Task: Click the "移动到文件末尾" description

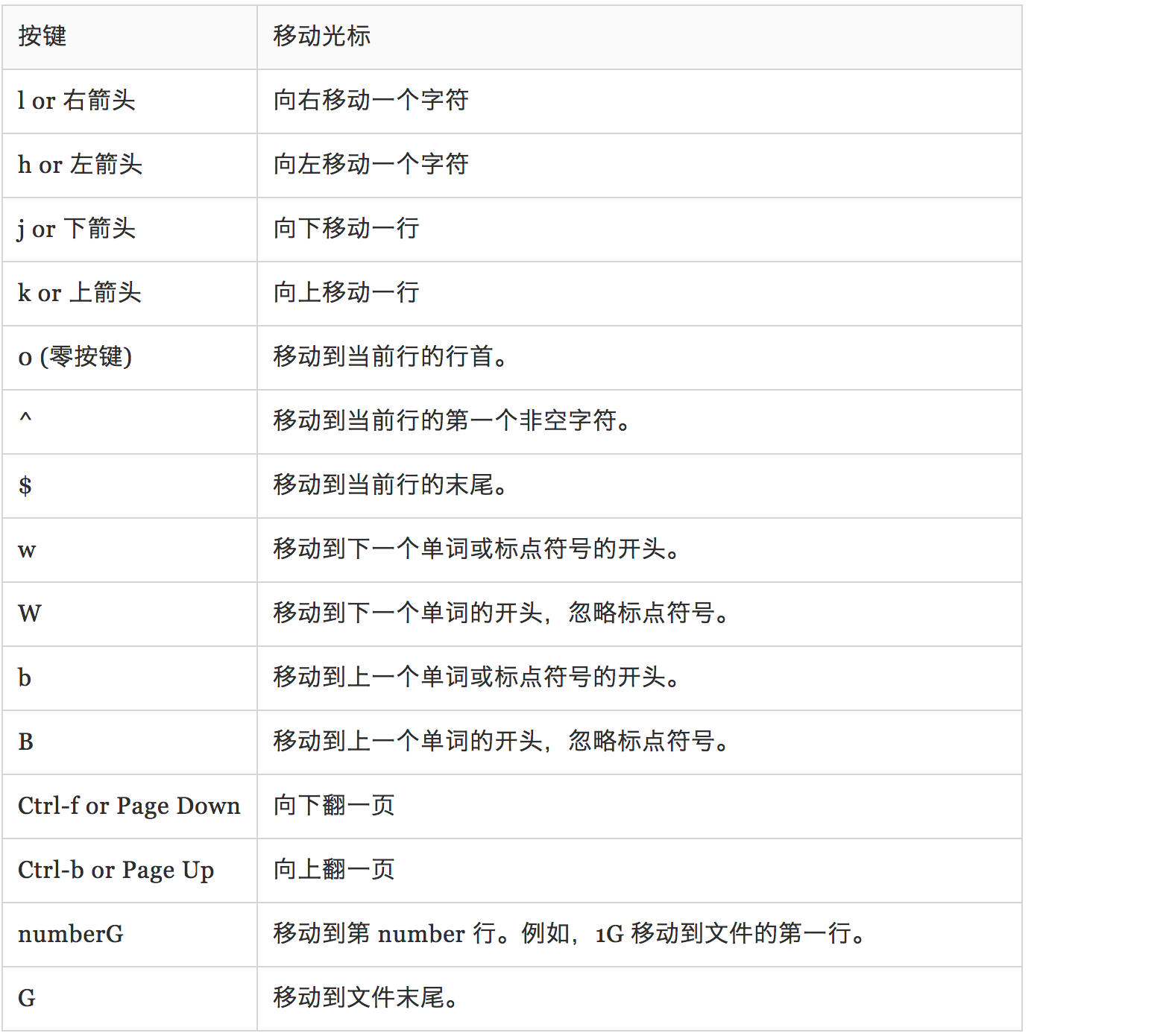Action: (x=365, y=997)
